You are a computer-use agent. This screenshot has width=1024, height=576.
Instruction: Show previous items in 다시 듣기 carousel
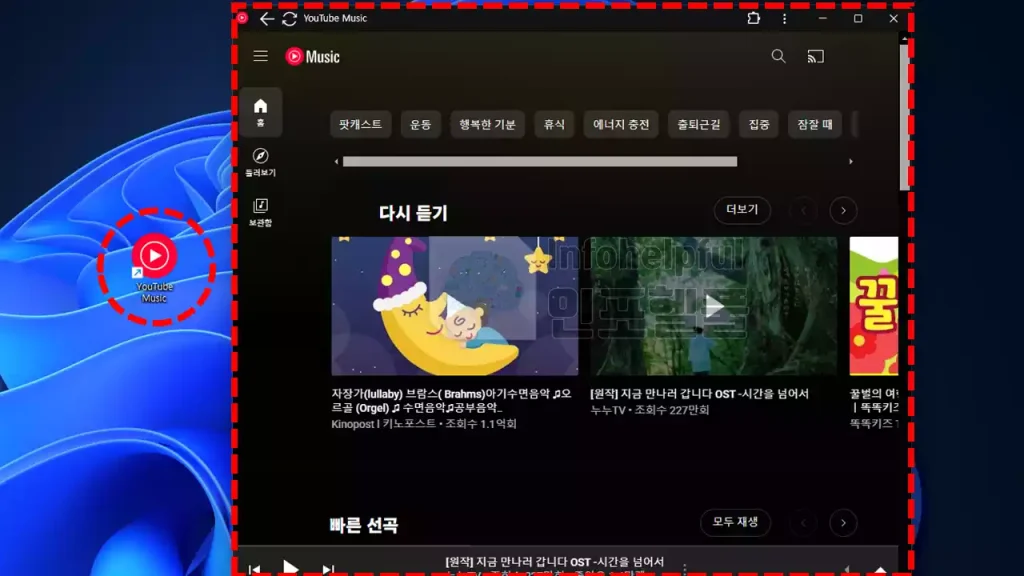pyautogui.click(x=803, y=210)
